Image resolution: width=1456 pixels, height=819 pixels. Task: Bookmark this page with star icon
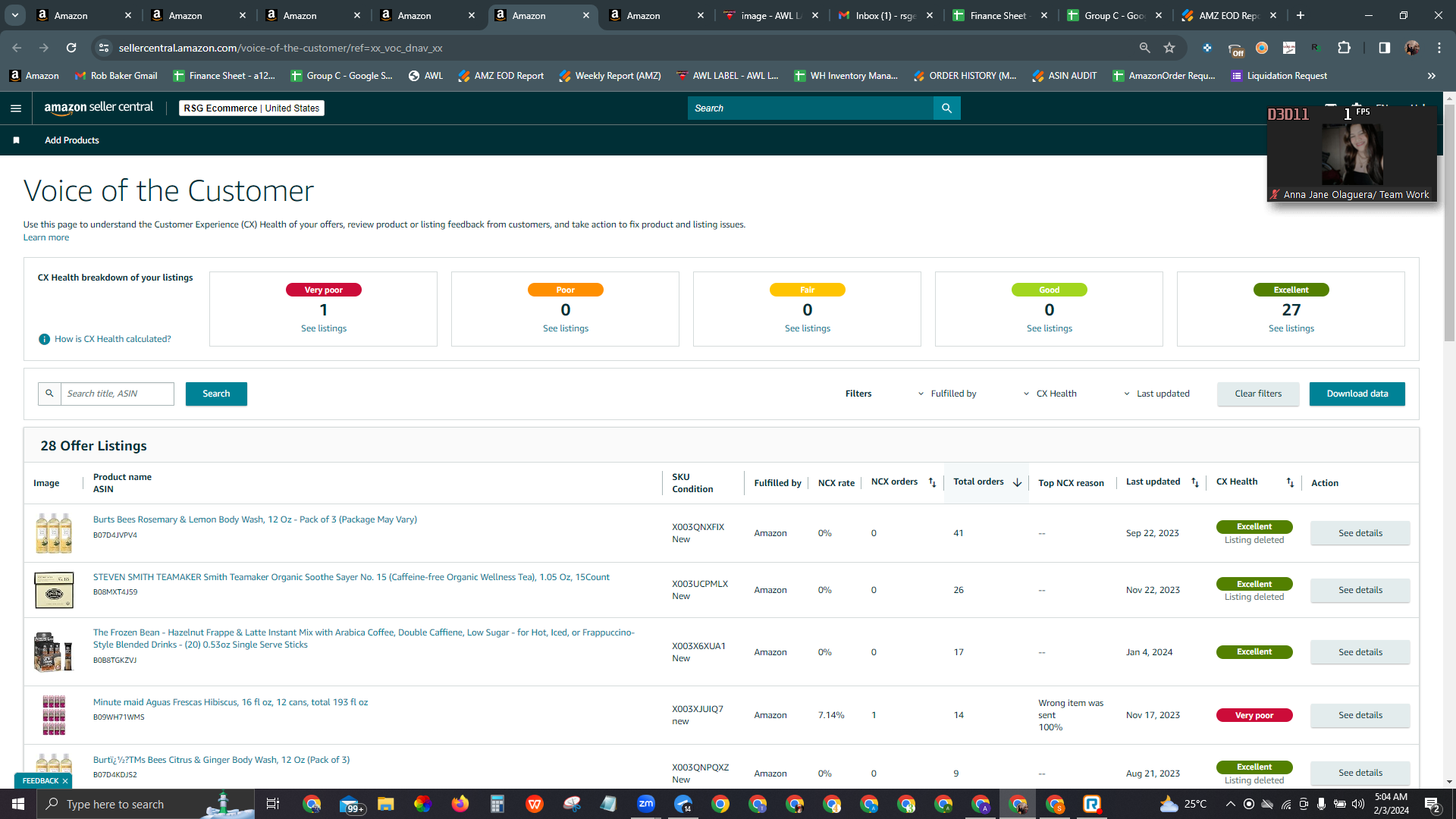point(1169,48)
